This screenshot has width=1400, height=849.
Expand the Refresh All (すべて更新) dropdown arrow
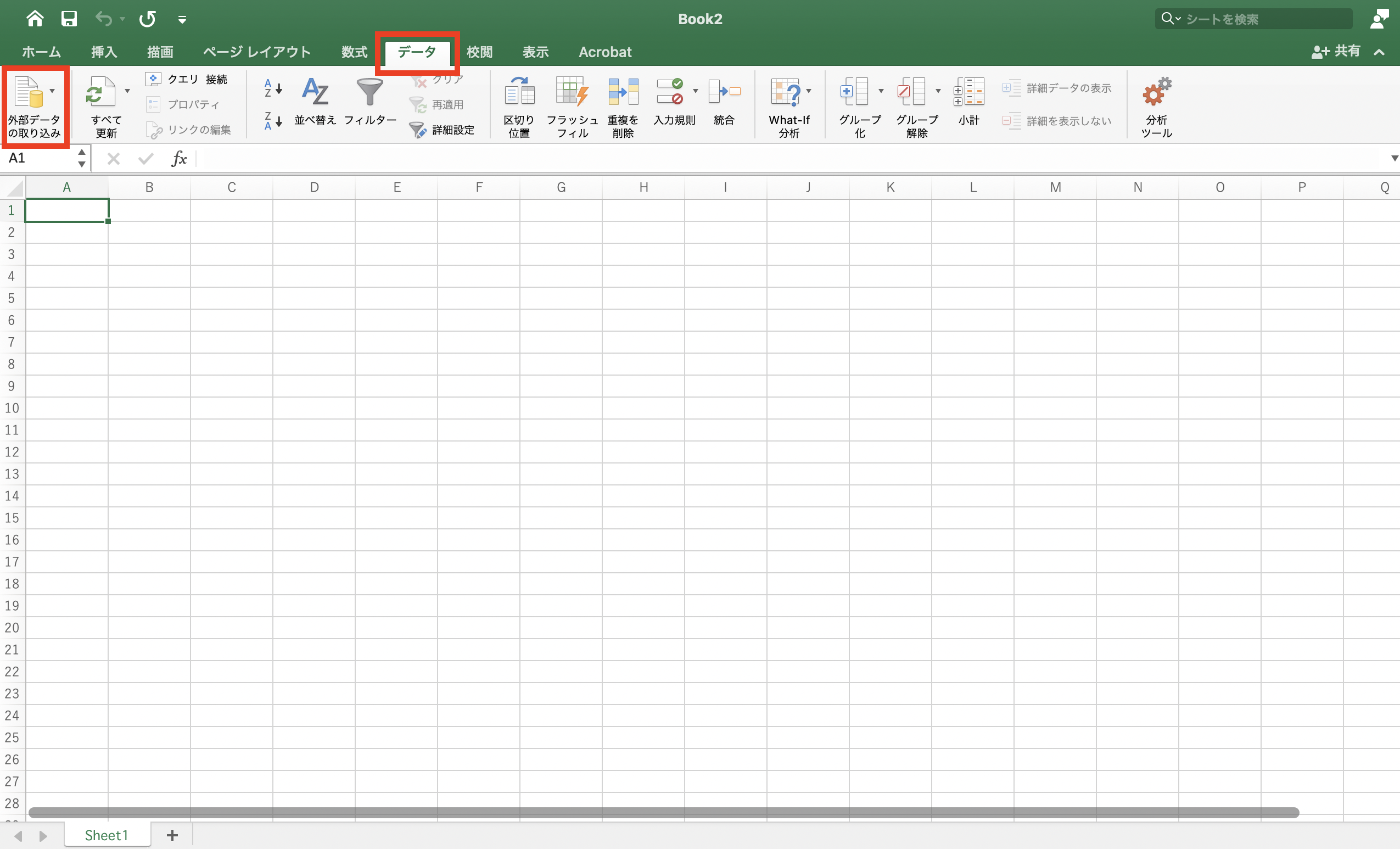(127, 91)
